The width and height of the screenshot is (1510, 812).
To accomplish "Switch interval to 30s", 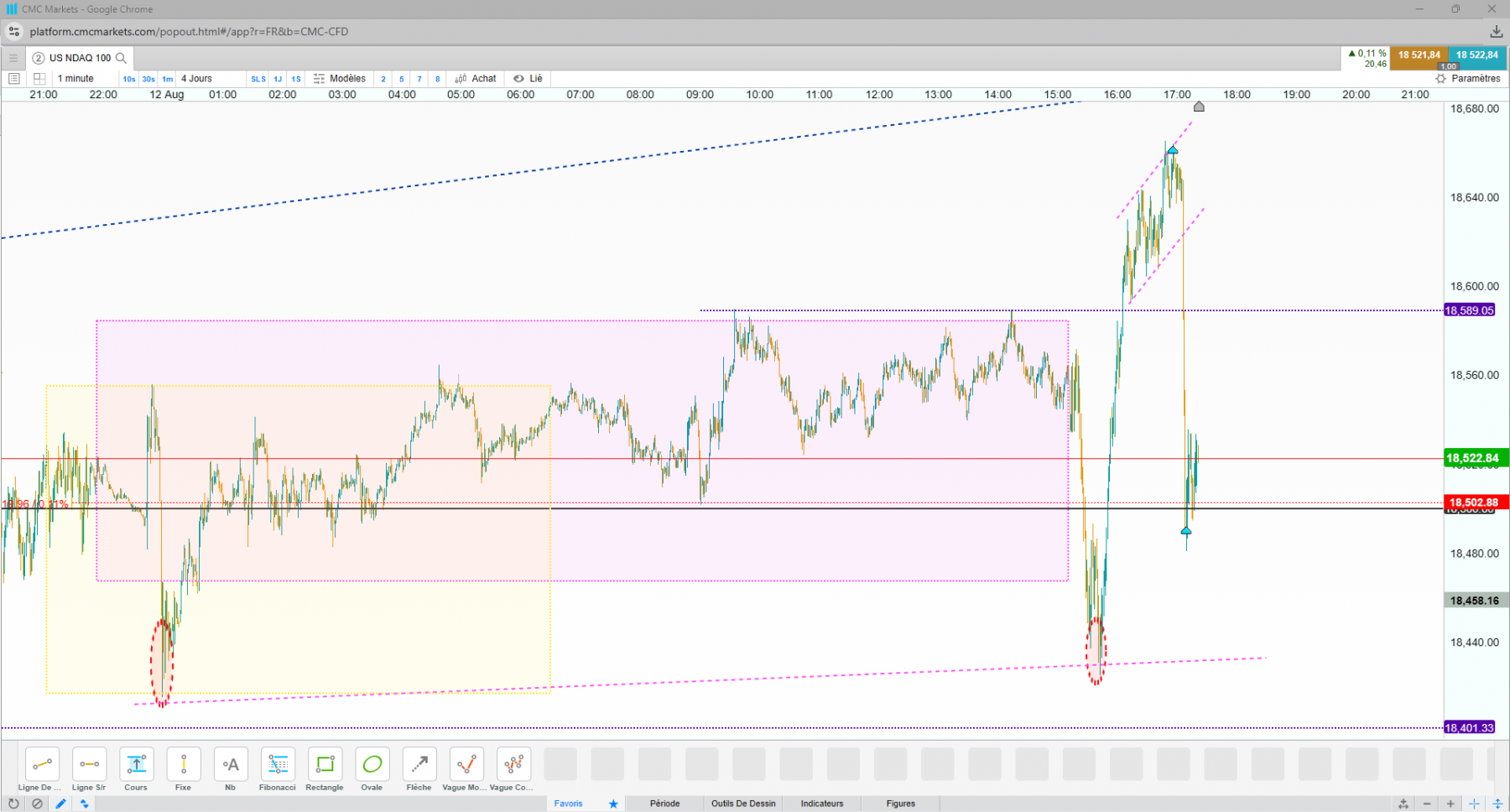I will [x=148, y=79].
